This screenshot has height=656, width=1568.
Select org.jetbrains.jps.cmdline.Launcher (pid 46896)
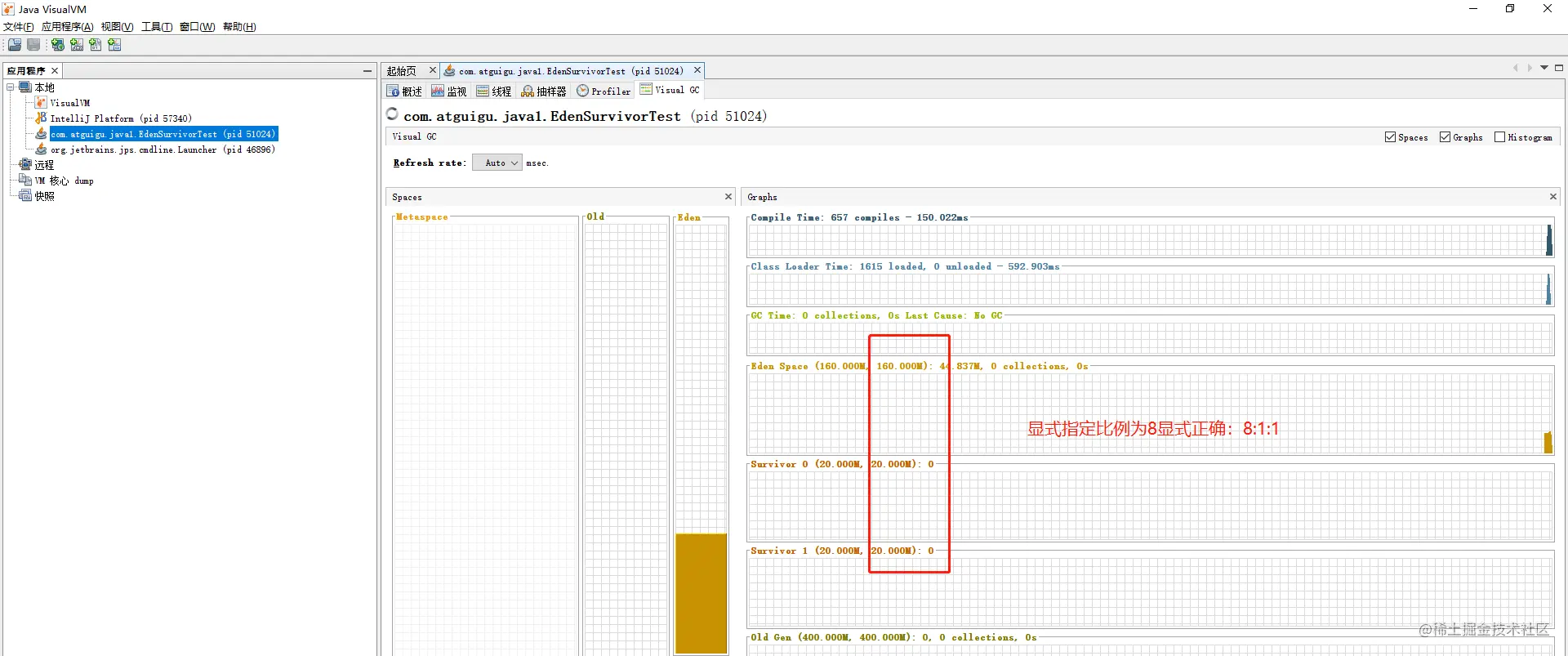click(x=163, y=149)
